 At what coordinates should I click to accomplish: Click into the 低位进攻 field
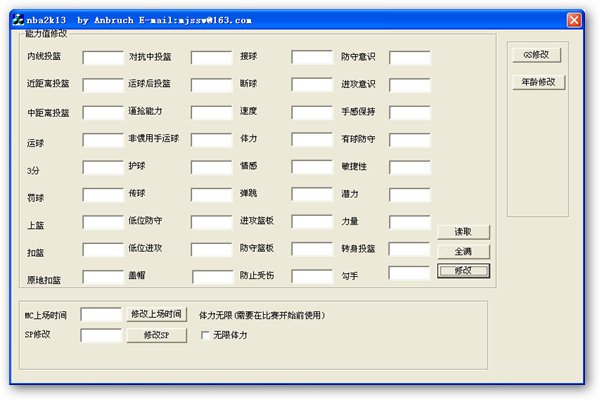point(212,250)
